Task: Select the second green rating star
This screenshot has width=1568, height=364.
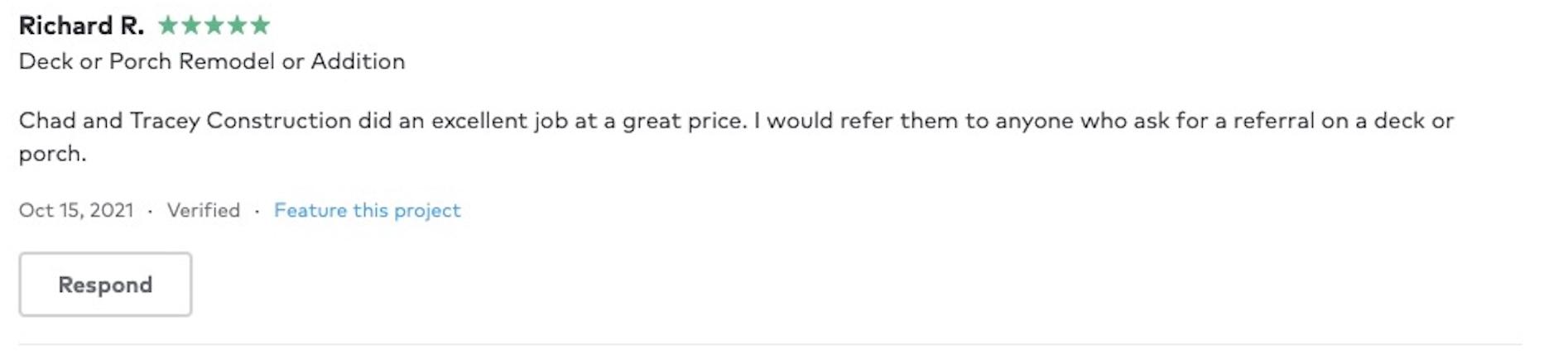Action: [x=191, y=26]
